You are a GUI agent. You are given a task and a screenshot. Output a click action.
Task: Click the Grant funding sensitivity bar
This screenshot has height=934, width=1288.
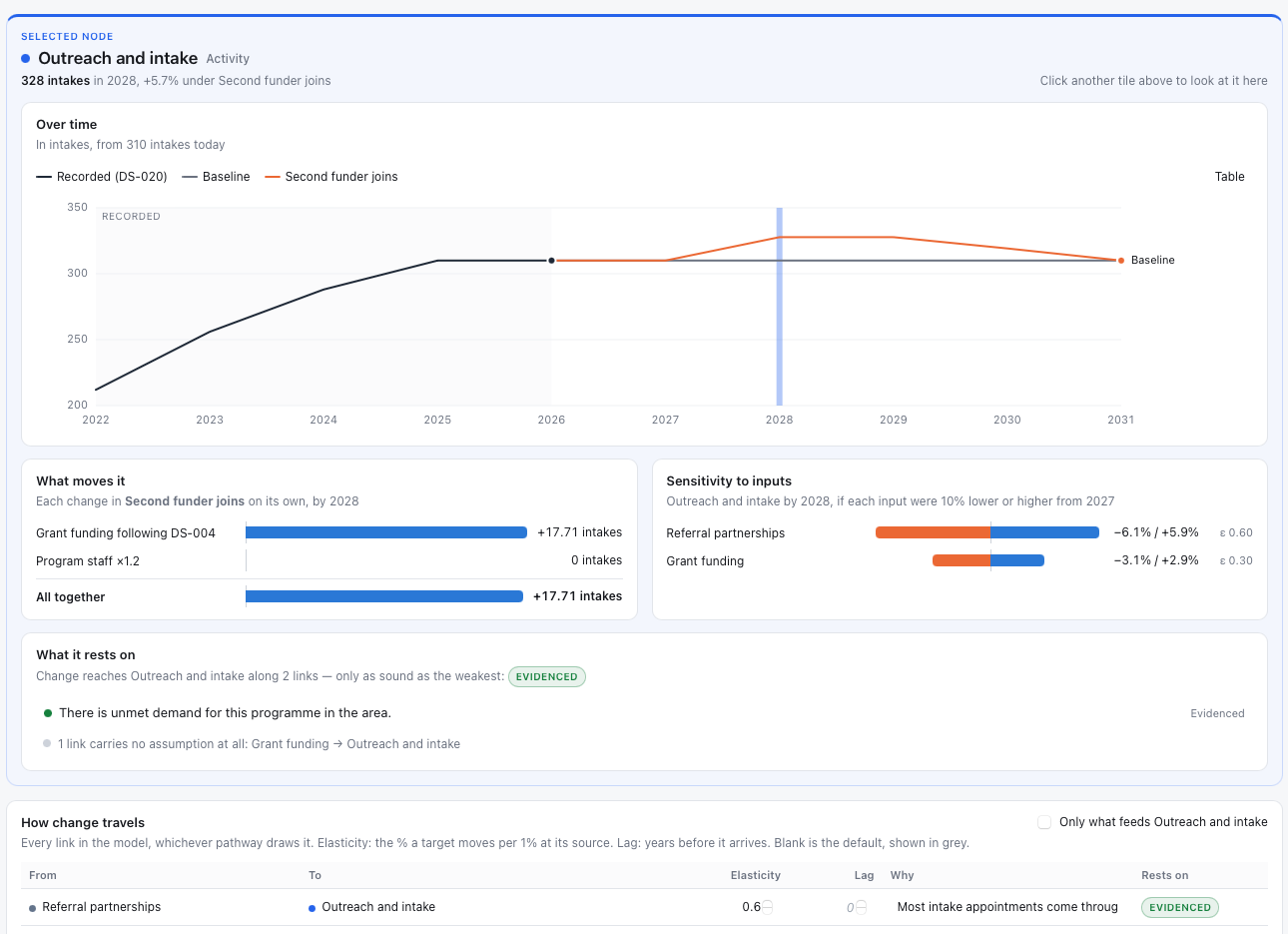(988, 560)
